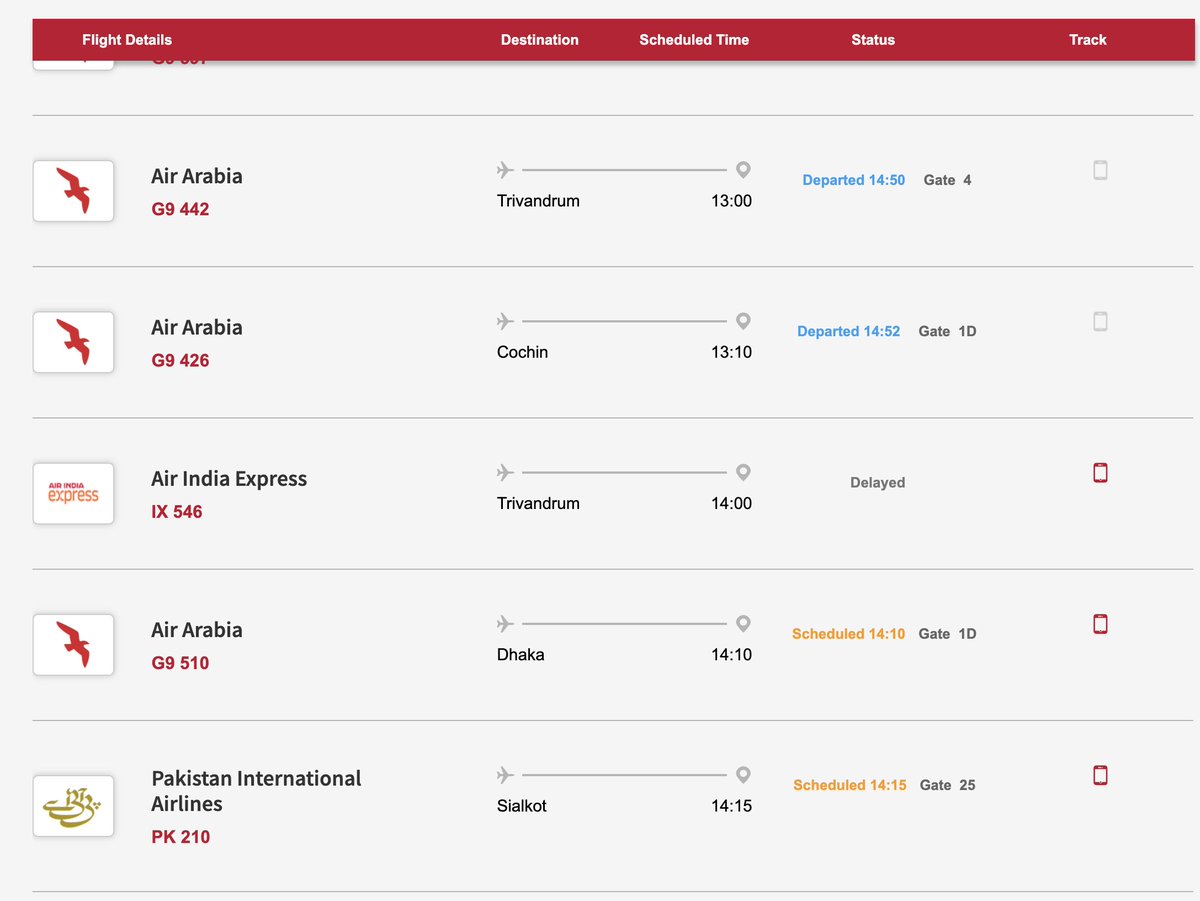This screenshot has width=1200, height=901.
Task: Select flight number IX 546
Action: point(177,512)
